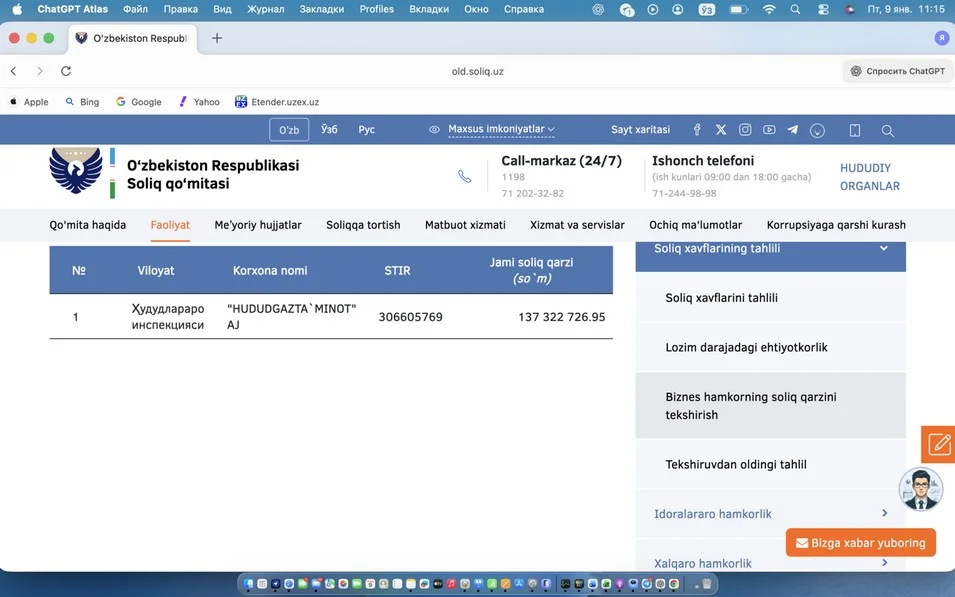Collapse the Soliq xavflarining tahlili section
The height and width of the screenshot is (597, 955).
[883, 249]
